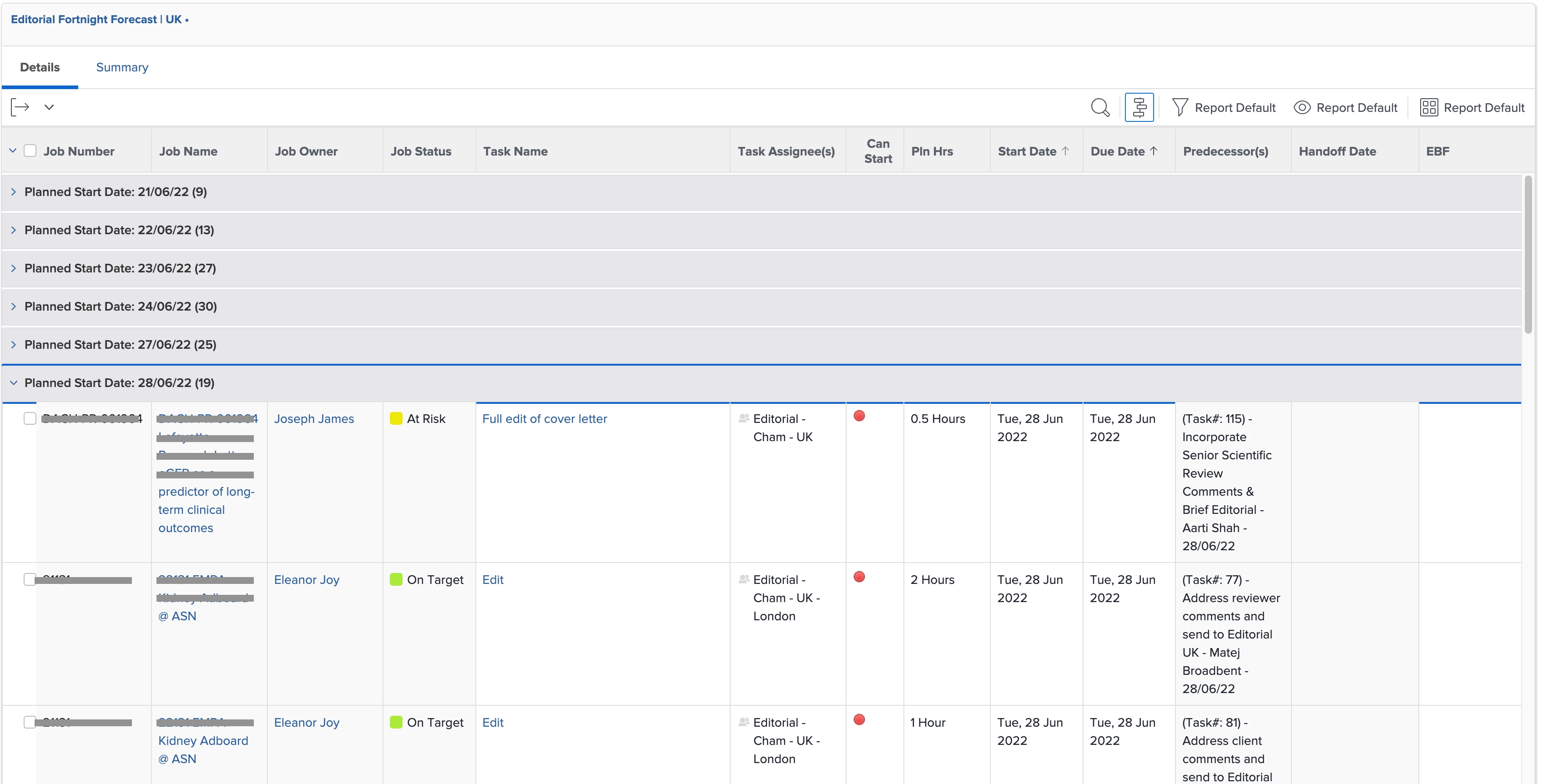Toggle the grouping hierarchy icon button
The image size is (1543, 784).
1139,108
